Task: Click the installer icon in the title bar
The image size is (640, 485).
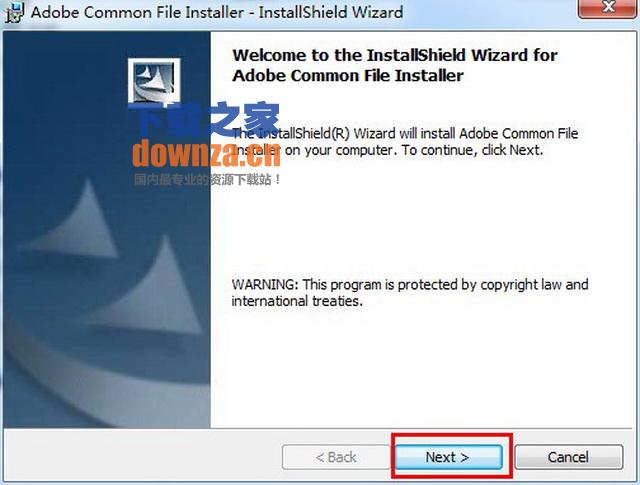Action: (x=15, y=12)
